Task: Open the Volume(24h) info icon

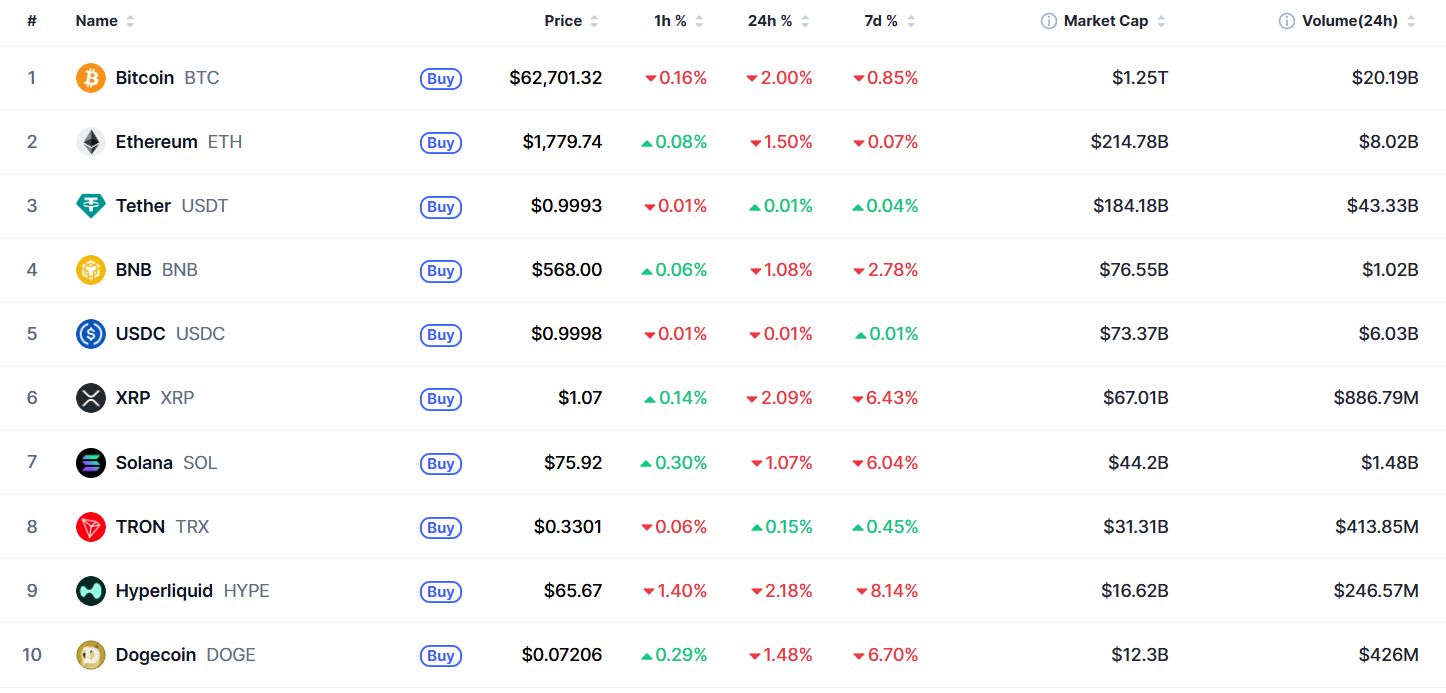Action: [x=1287, y=21]
